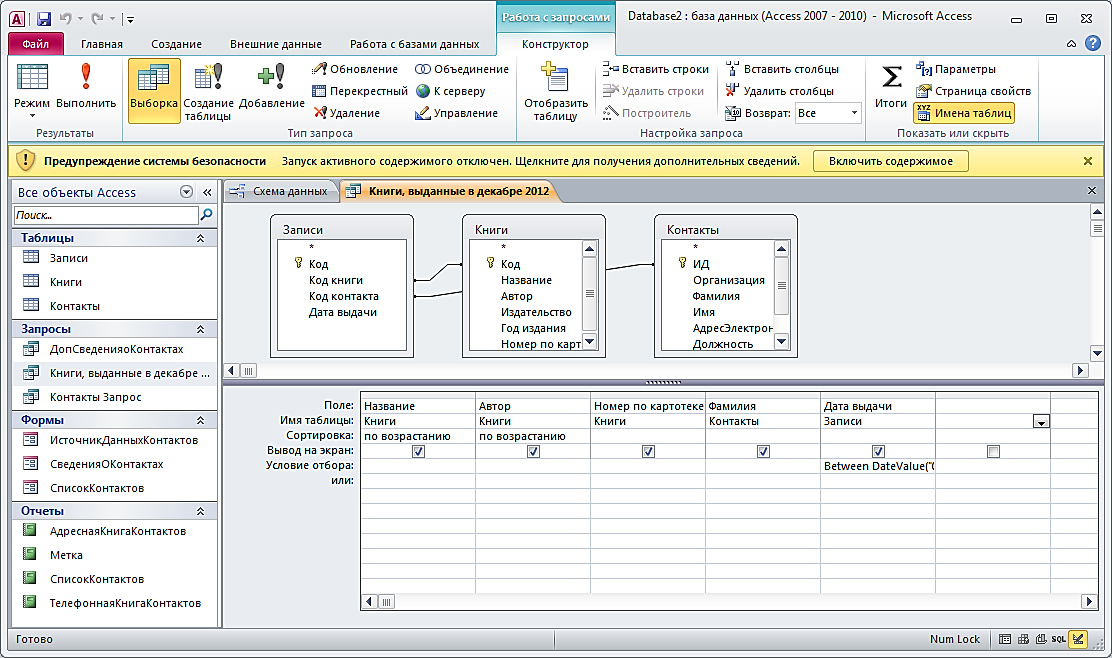The image size is (1112, 658).
Task: Dismiss the security warning bar
Action: point(1087,161)
